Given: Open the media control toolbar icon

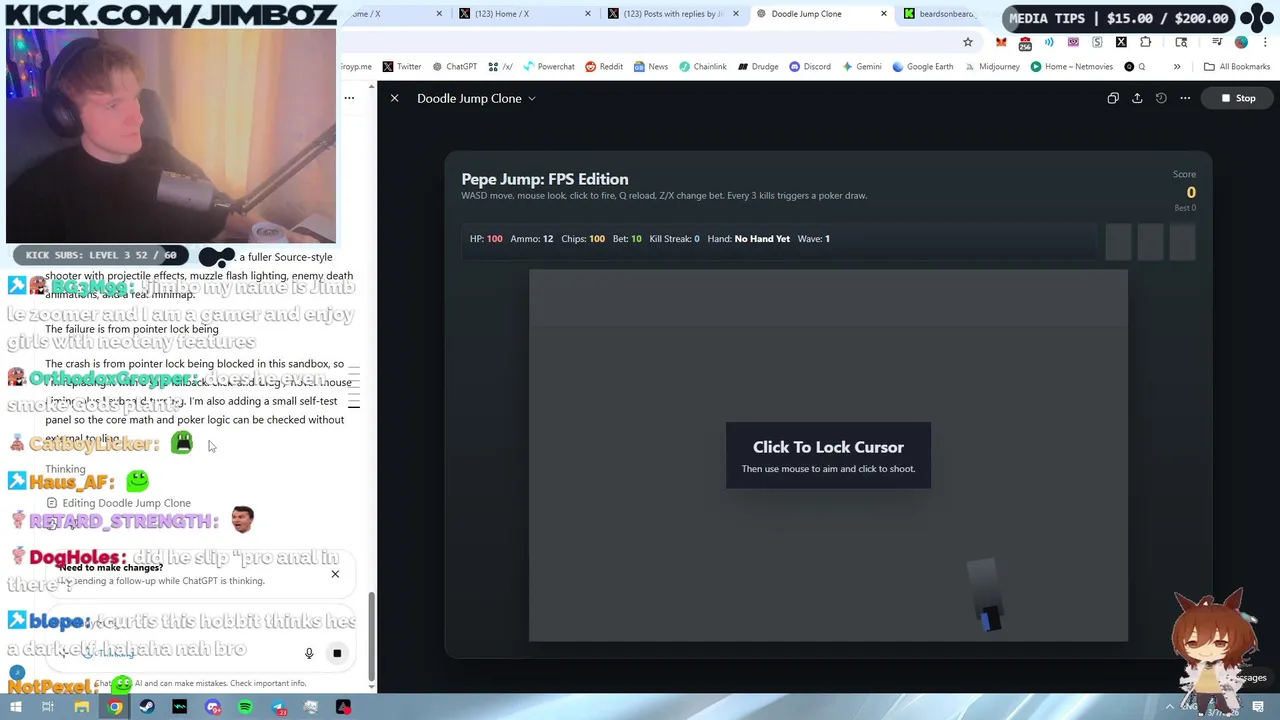Looking at the screenshot, I should [1217, 42].
